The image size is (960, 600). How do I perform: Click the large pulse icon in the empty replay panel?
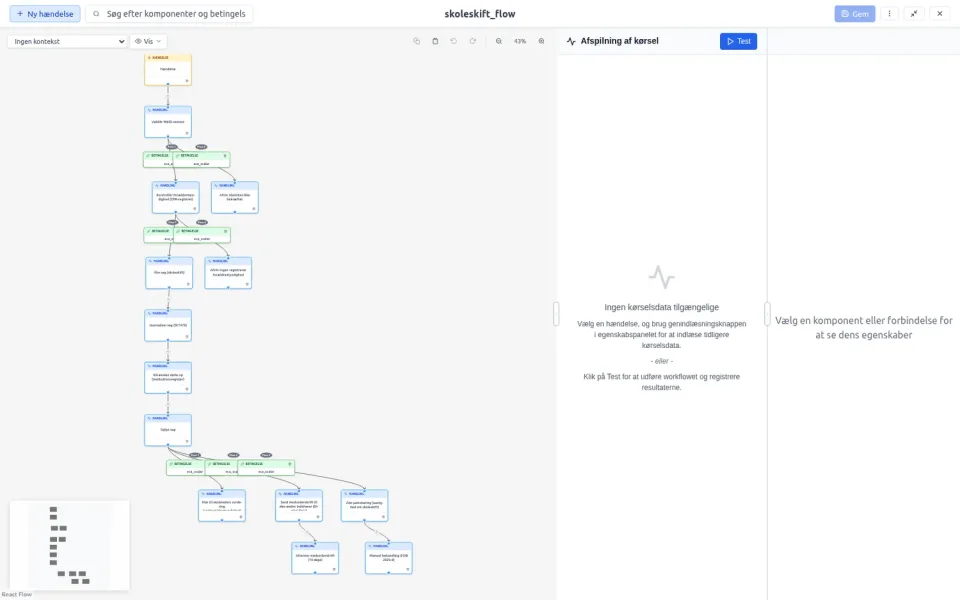point(661,277)
